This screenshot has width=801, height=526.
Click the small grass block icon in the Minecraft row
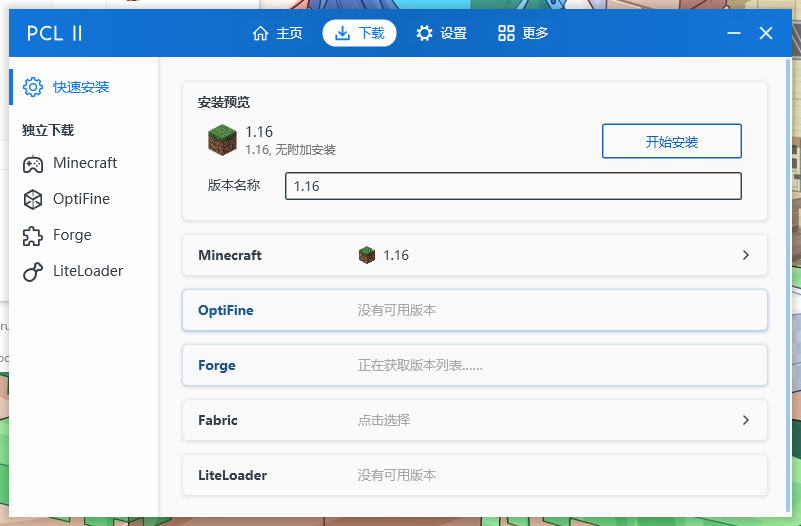pos(367,255)
